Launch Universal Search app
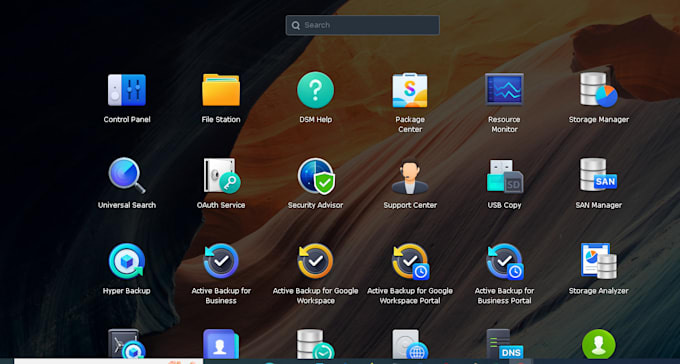This screenshot has height=364, width=680. 127,175
